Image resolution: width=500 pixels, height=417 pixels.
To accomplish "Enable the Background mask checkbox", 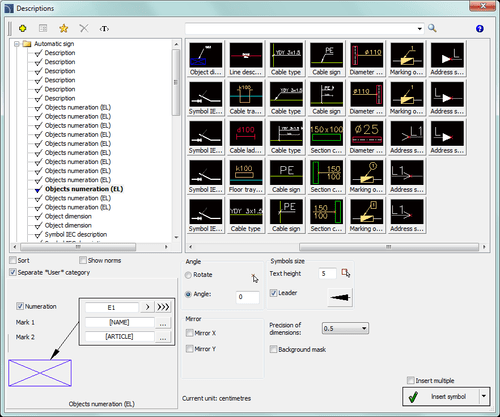I will coord(273,349).
